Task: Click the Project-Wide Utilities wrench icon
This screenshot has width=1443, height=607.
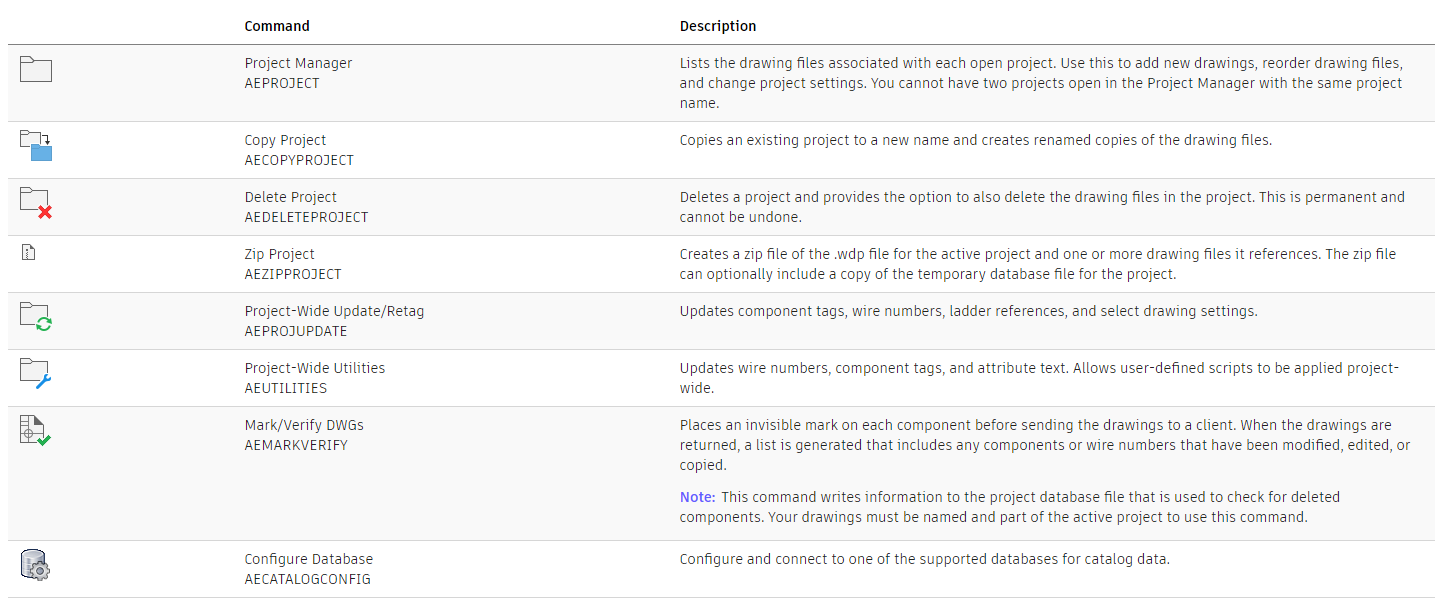Action: pos(36,374)
